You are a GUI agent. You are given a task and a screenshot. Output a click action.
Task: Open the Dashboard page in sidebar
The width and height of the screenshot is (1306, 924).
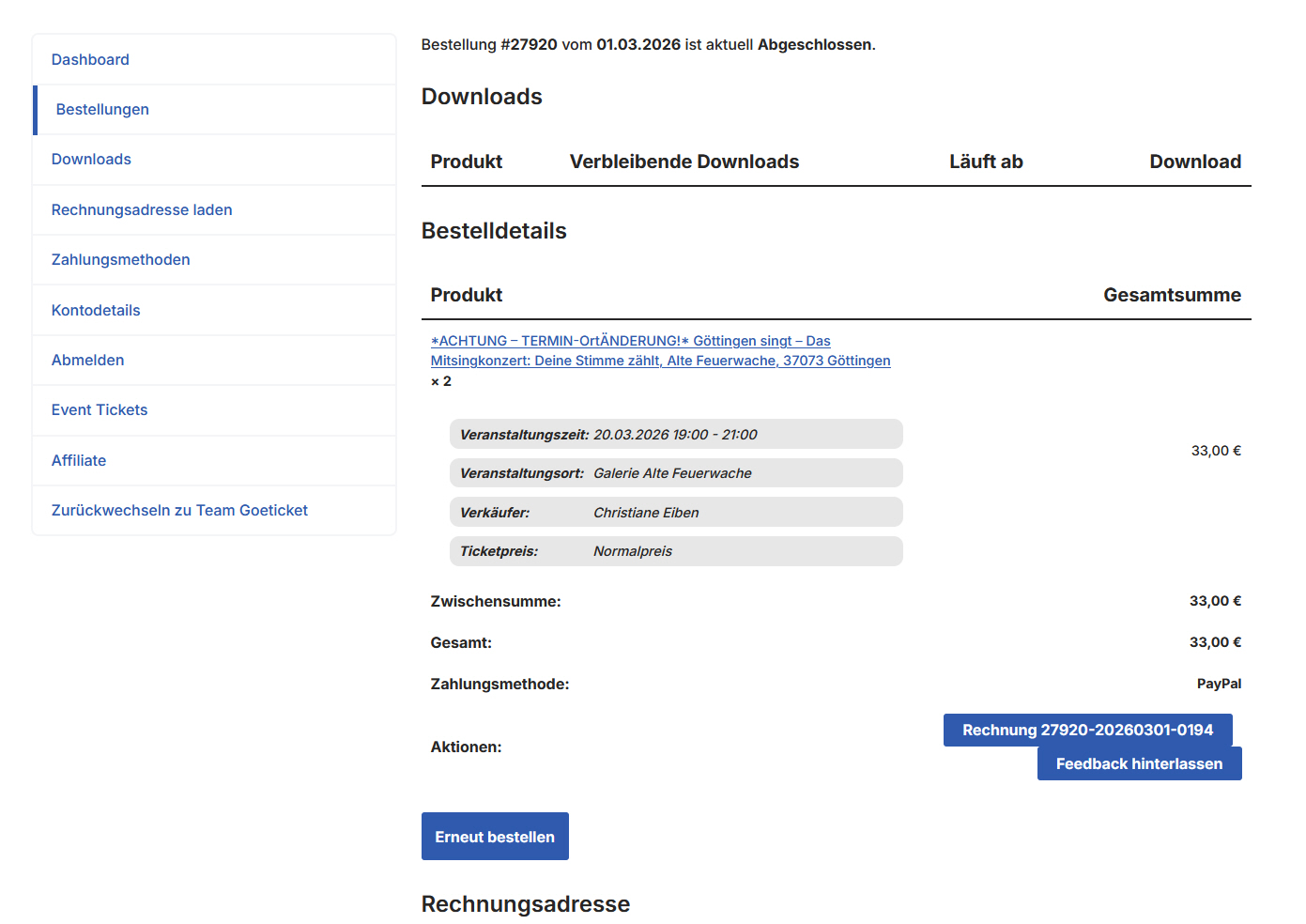coord(90,60)
